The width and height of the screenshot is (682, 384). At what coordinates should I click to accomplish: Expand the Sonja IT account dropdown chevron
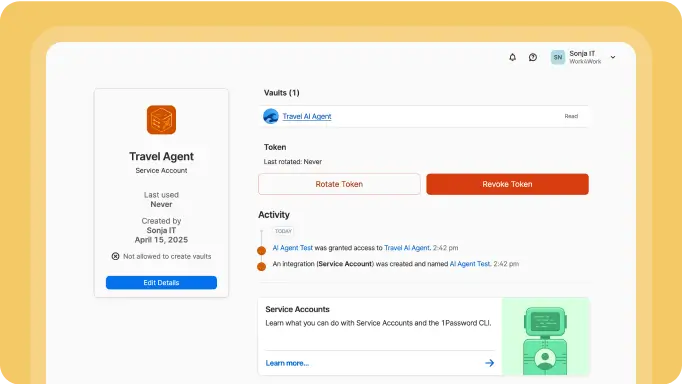point(613,57)
